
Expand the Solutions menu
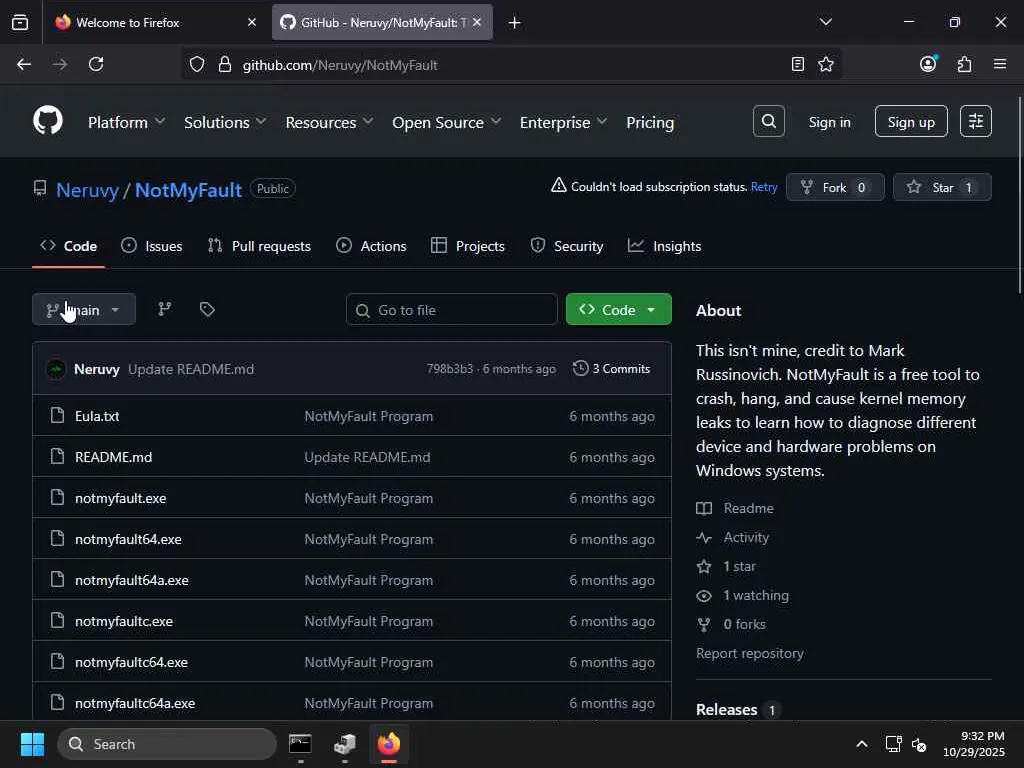point(225,122)
